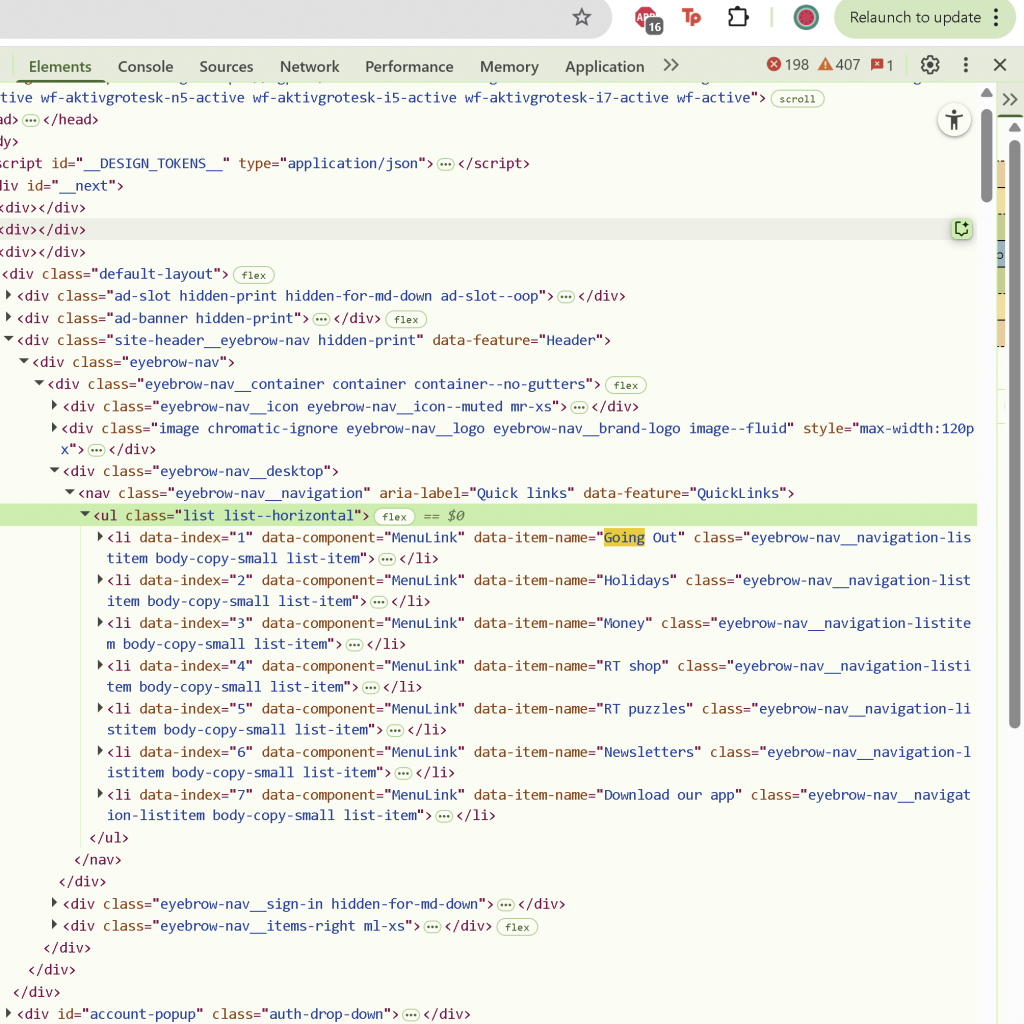Expand the ad-slot div ellipsis
Image resolution: width=1024 pixels, height=1024 pixels.
pyautogui.click(x=566, y=297)
